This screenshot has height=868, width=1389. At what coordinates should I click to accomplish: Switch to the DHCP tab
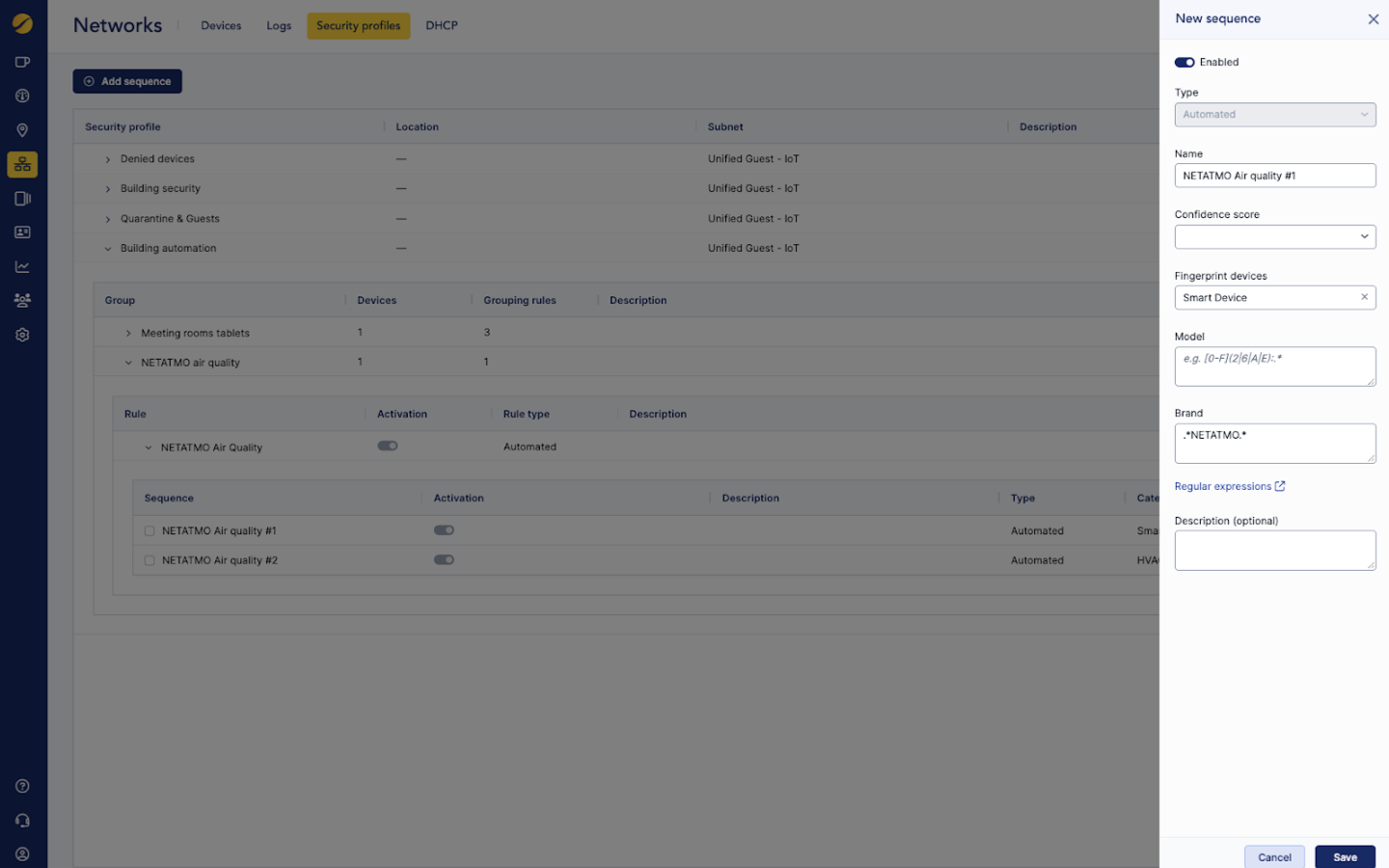tap(442, 26)
